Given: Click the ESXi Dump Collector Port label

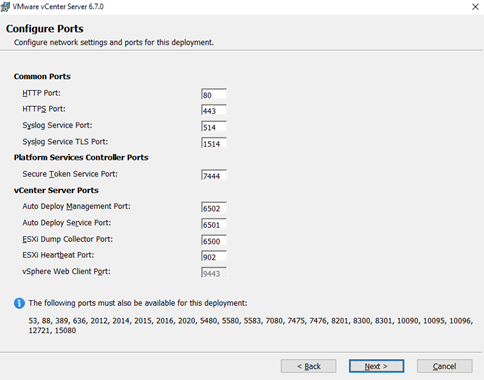Looking at the screenshot, I should pyautogui.click(x=68, y=239).
